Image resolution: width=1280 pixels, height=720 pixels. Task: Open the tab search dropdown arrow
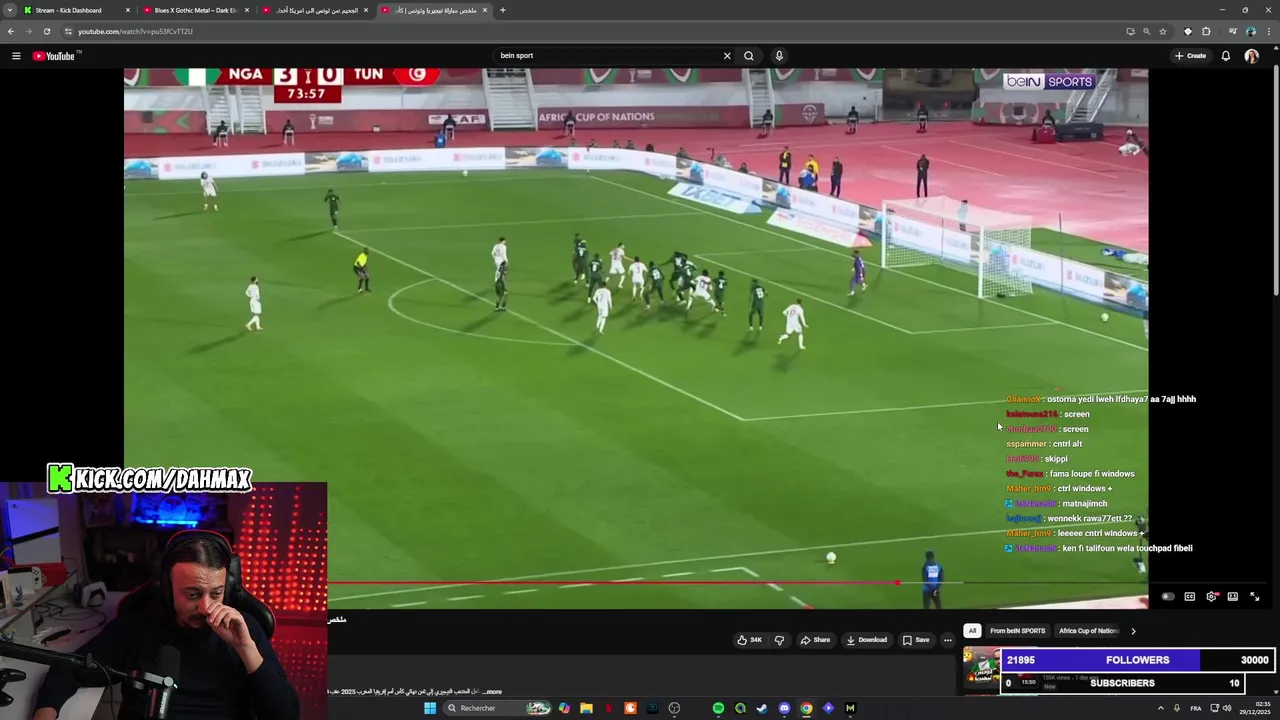tap(9, 10)
